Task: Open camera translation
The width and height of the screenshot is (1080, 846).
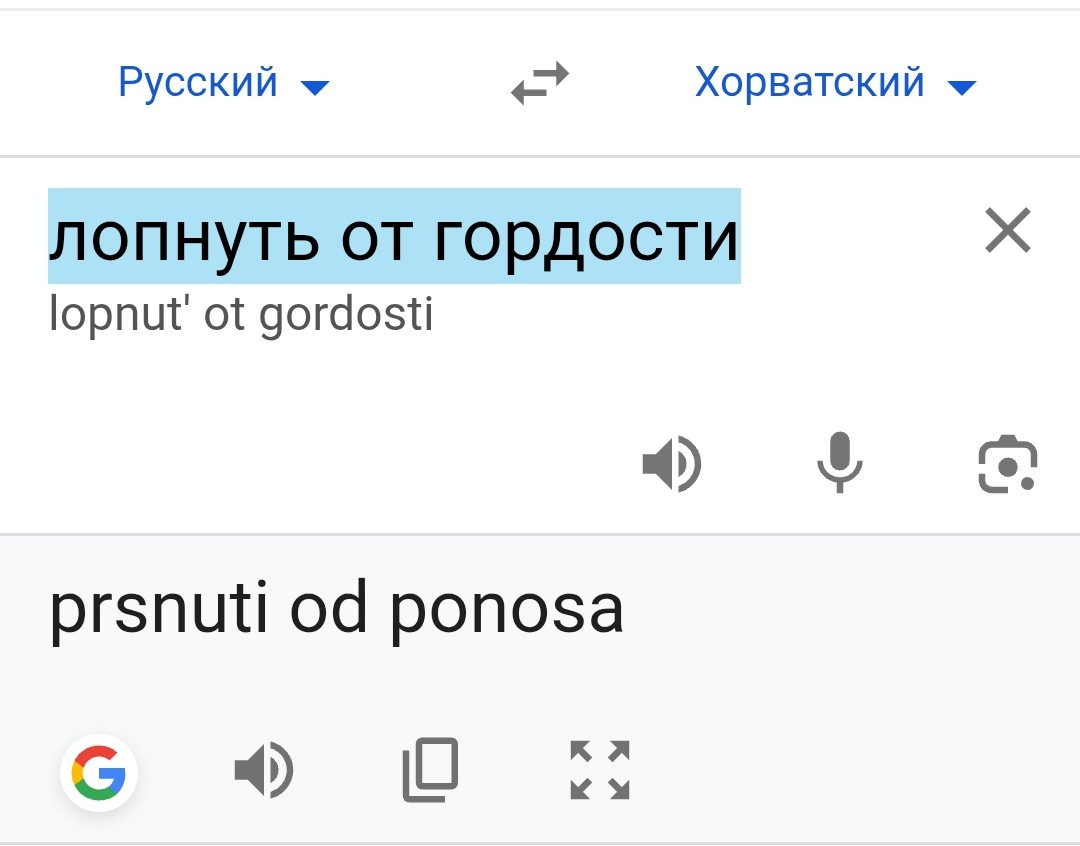Action: point(1007,465)
